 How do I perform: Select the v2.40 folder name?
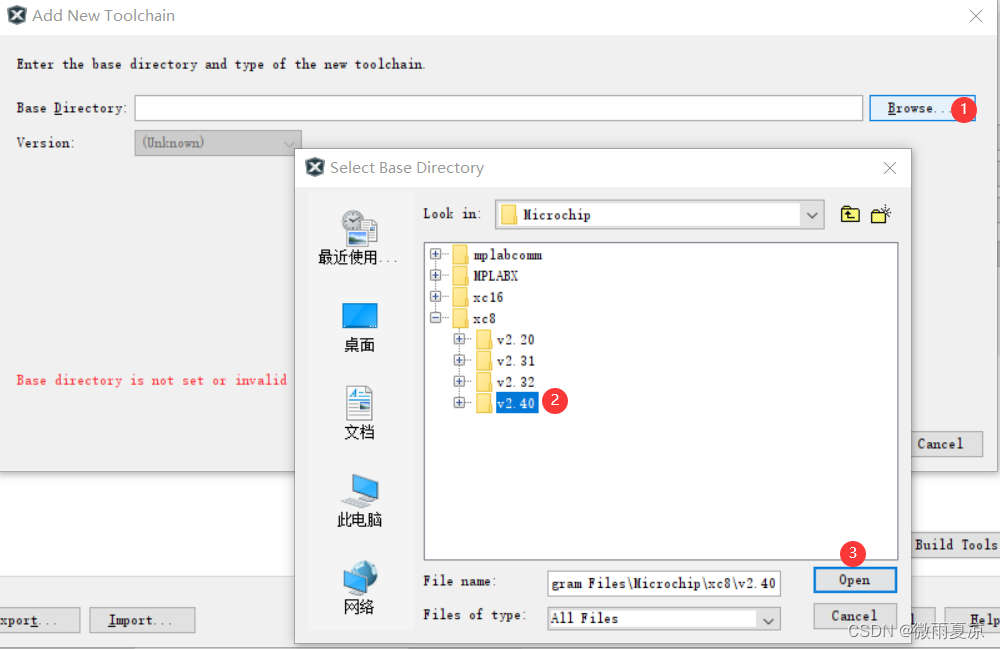(x=517, y=403)
